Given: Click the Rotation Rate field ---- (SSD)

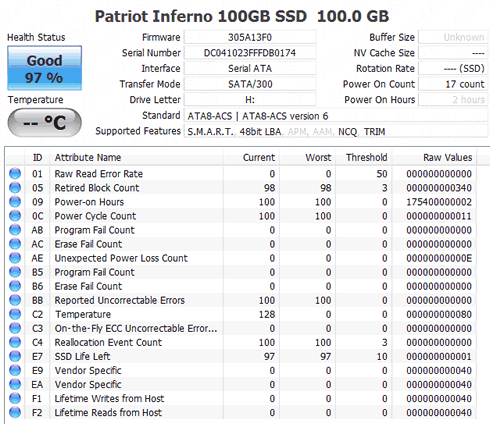Looking at the screenshot, I should point(453,68).
